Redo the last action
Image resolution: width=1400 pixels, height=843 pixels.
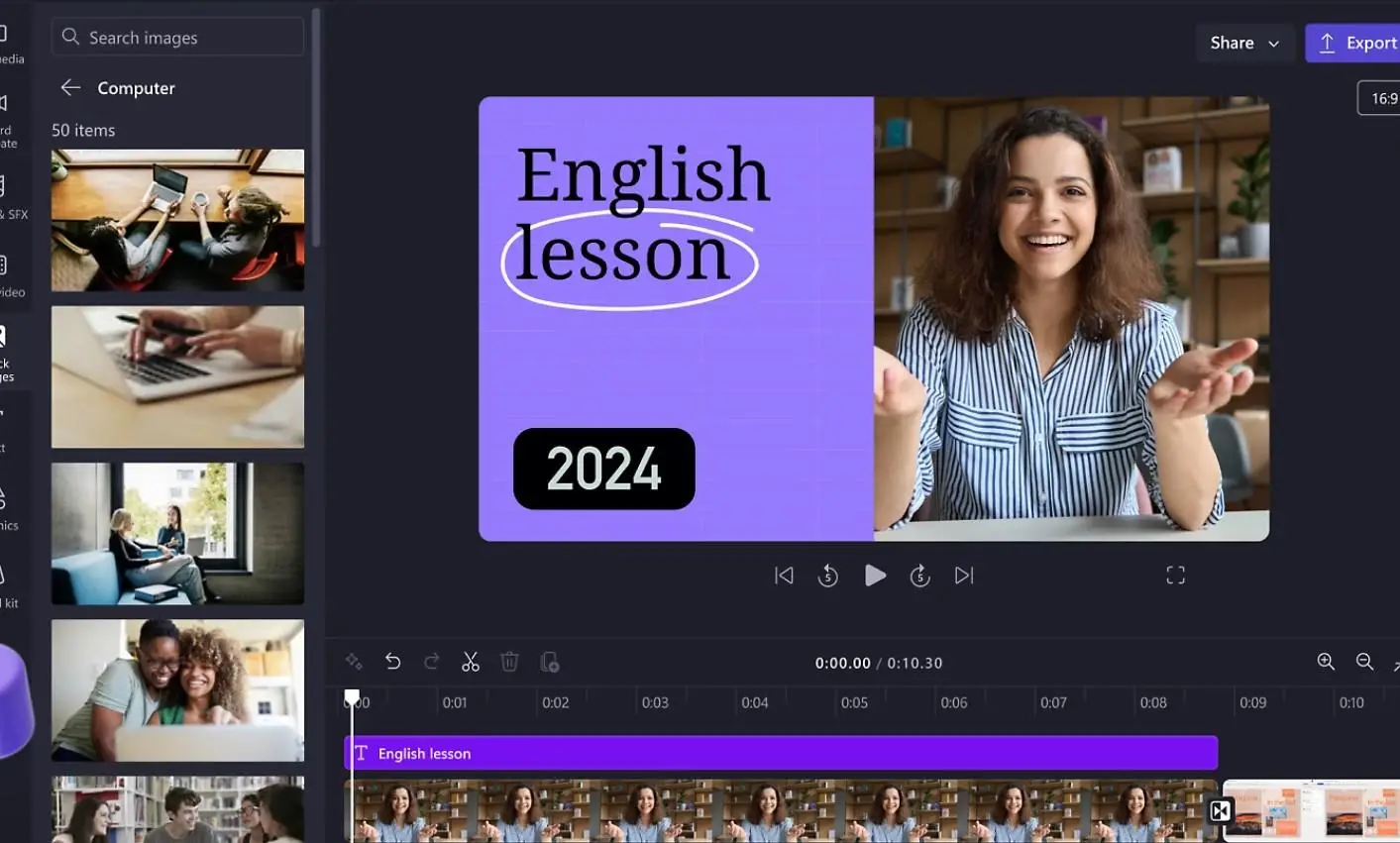pyautogui.click(x=432, y=662)
